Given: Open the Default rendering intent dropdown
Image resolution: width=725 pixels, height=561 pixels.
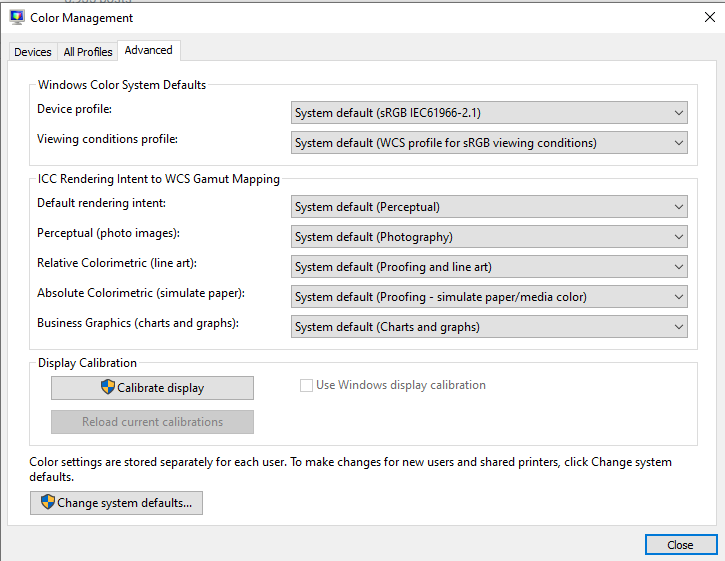Looking at the screenshot, I should pyautogui.click(x=489, y=207).
